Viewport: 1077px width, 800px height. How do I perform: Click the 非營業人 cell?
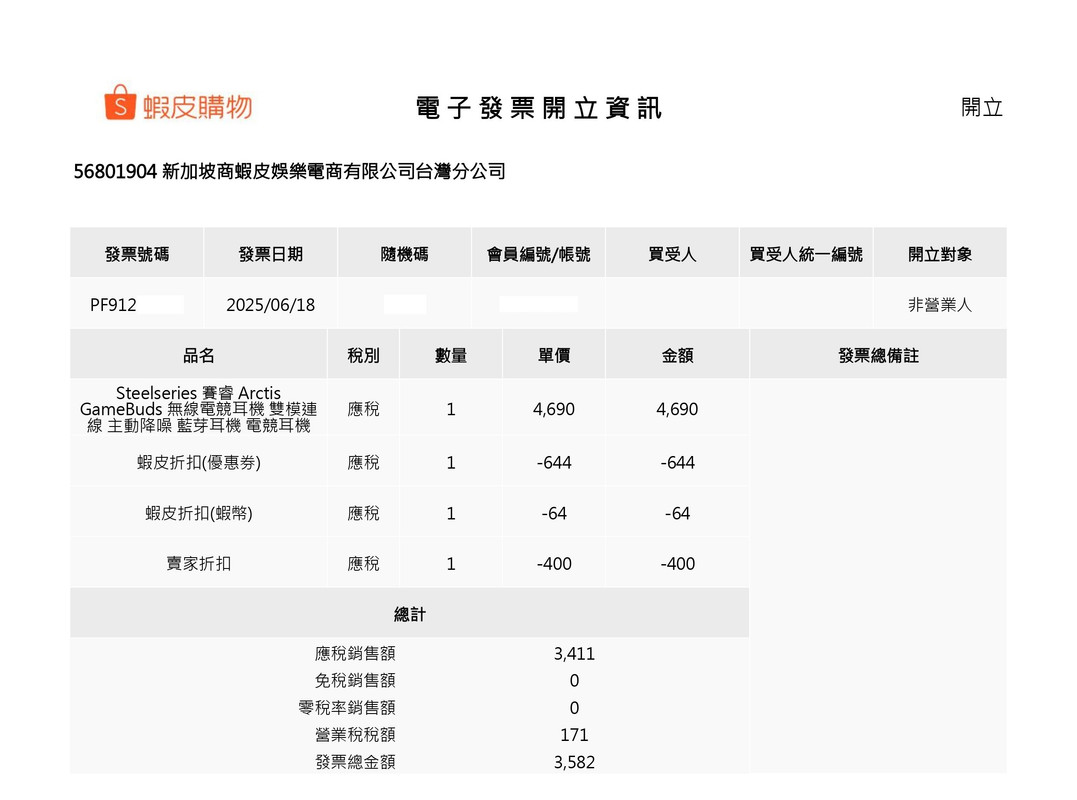click(x=940, y=305)
